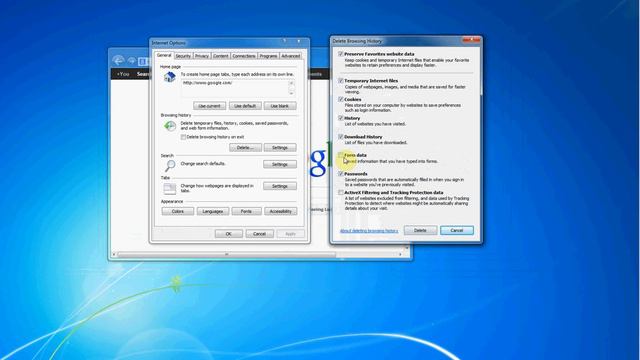
Task: Click the +You link in Google bar
Action: pos(123,74)
